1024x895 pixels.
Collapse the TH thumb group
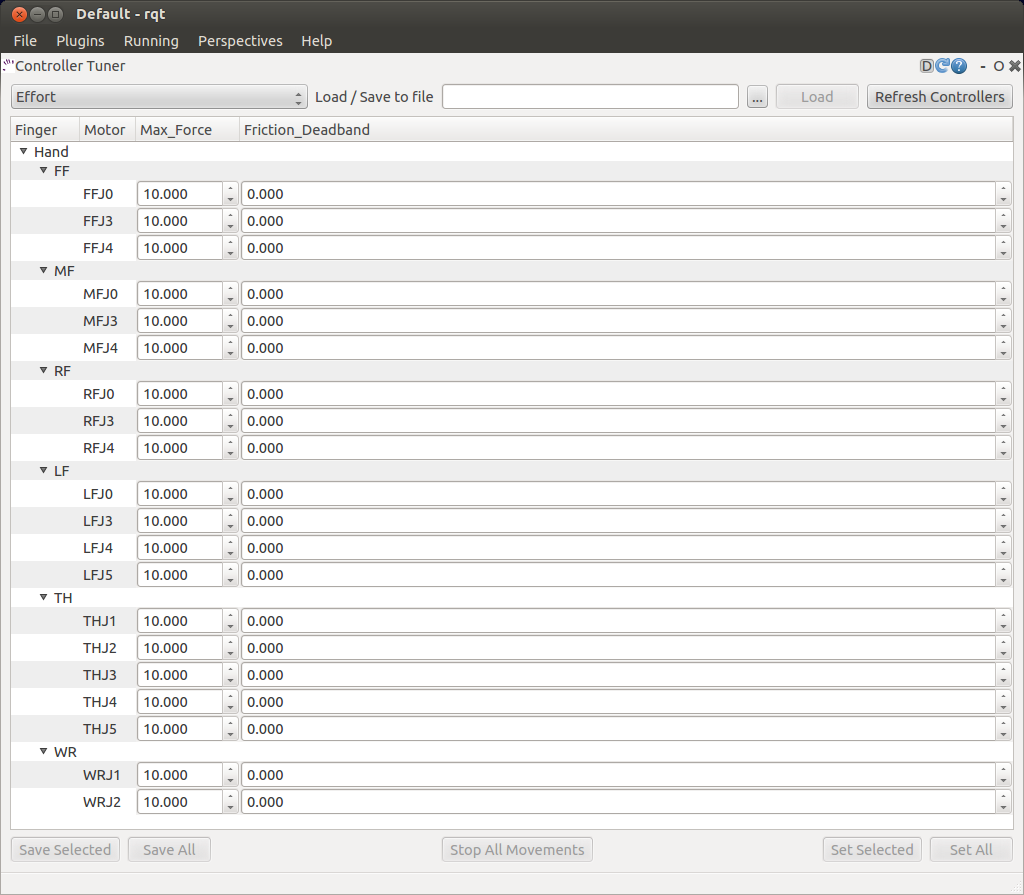43,598
